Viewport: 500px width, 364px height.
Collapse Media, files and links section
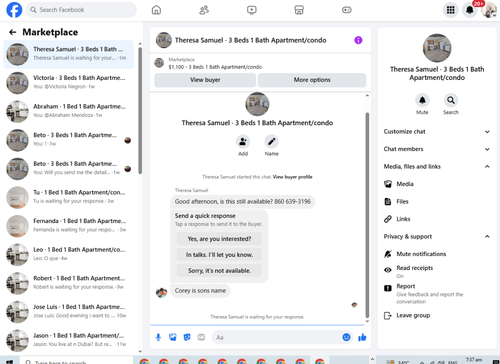point(437,166)
